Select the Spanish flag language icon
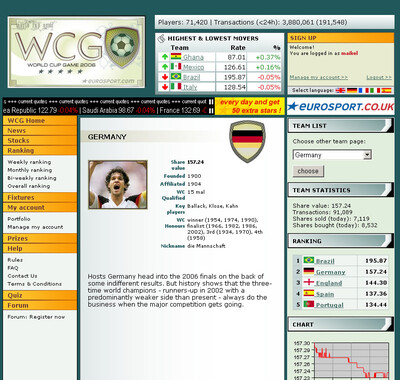 click(x=386, y=90)
